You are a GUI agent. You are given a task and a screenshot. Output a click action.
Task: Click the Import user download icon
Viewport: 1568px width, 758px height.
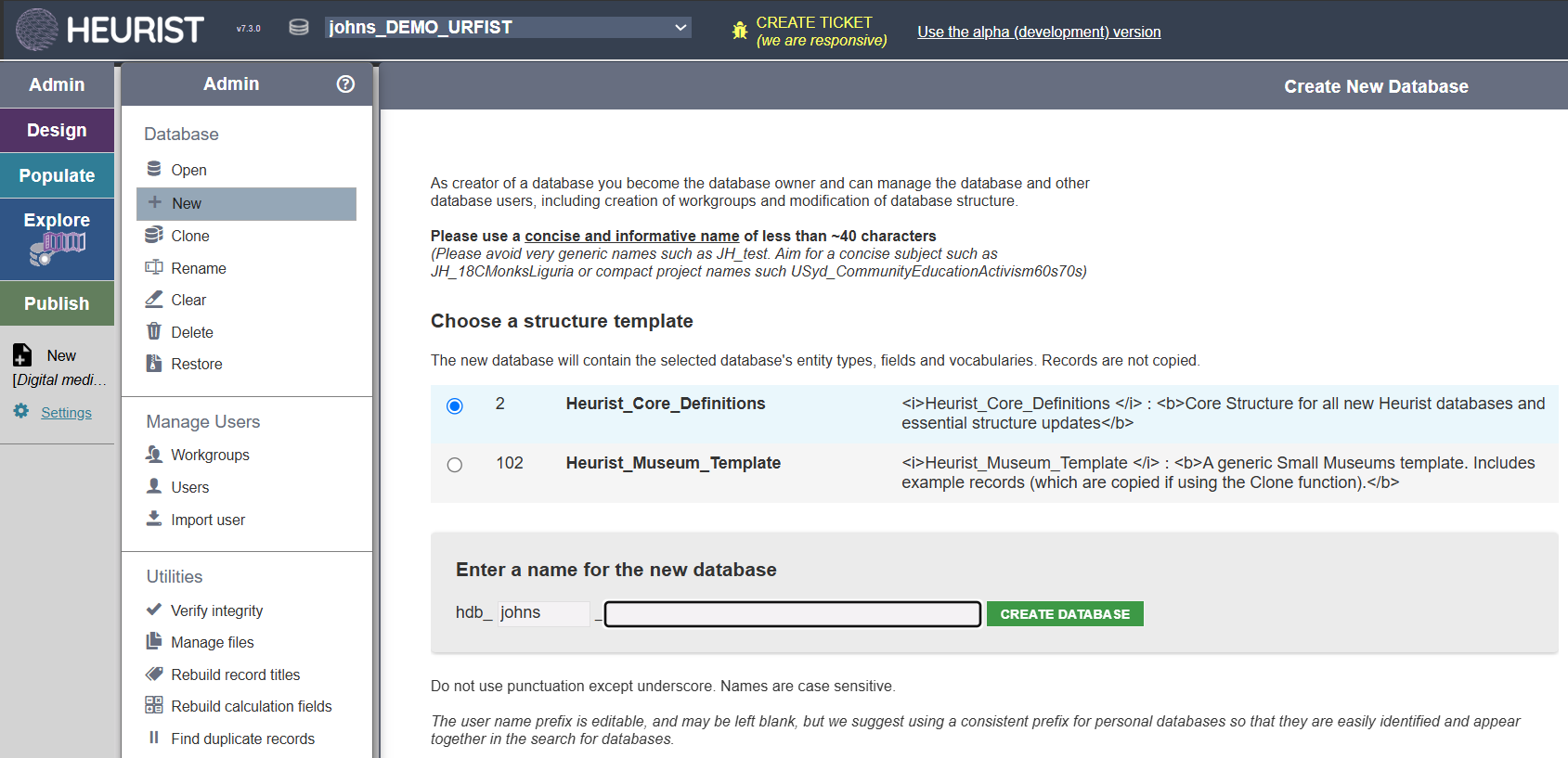click(154, 519)
